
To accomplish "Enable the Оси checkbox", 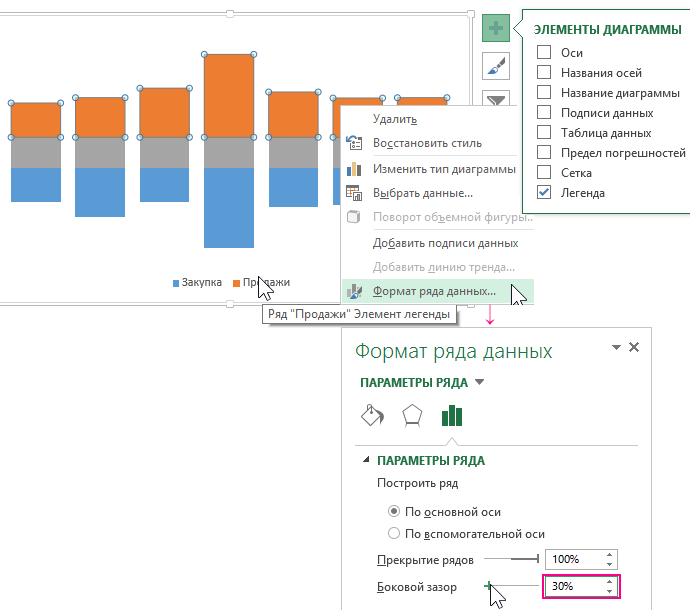I will [x=544, y=53].
